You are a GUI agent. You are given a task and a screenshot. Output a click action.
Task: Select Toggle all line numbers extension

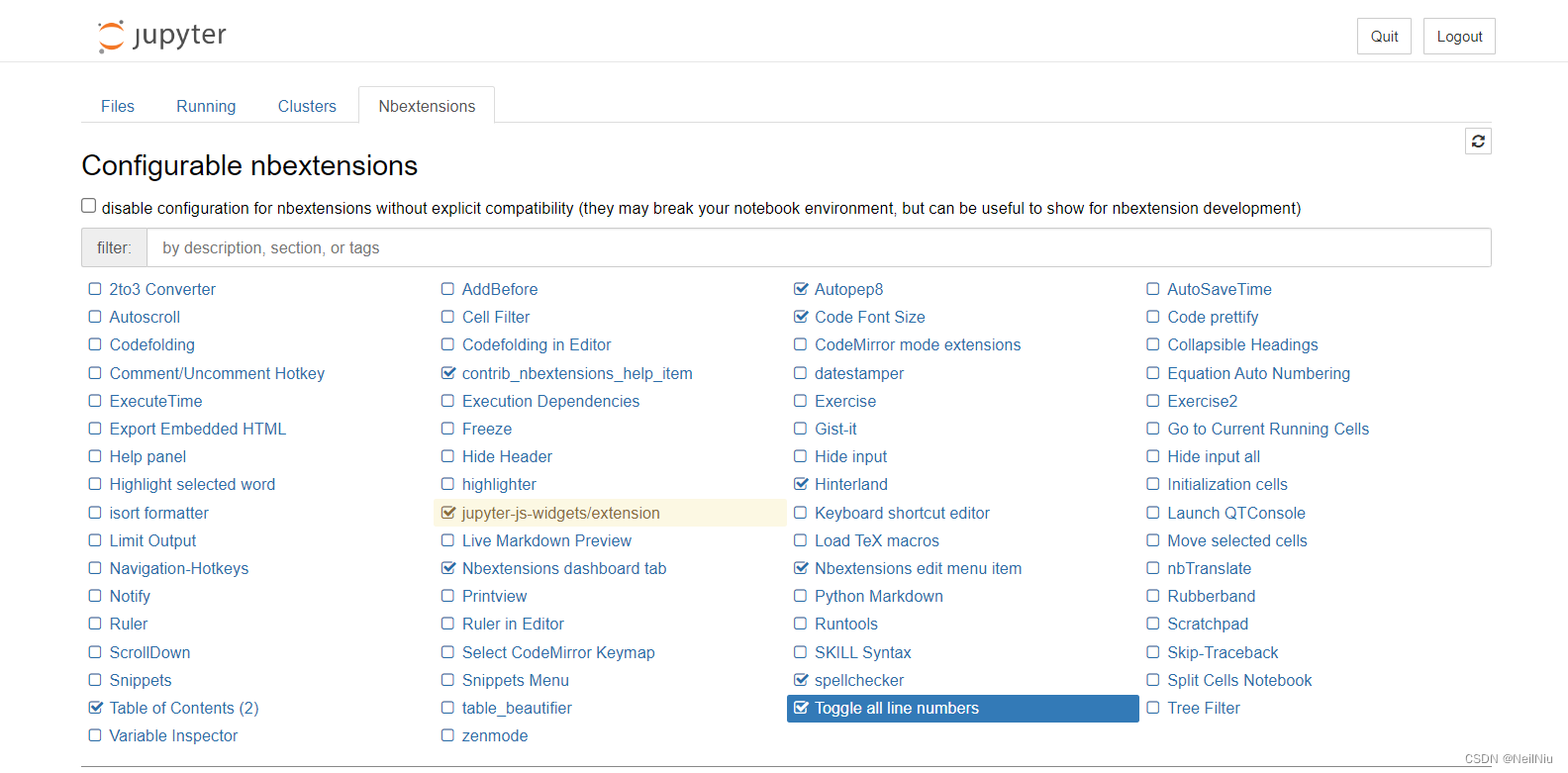(897, 708)
